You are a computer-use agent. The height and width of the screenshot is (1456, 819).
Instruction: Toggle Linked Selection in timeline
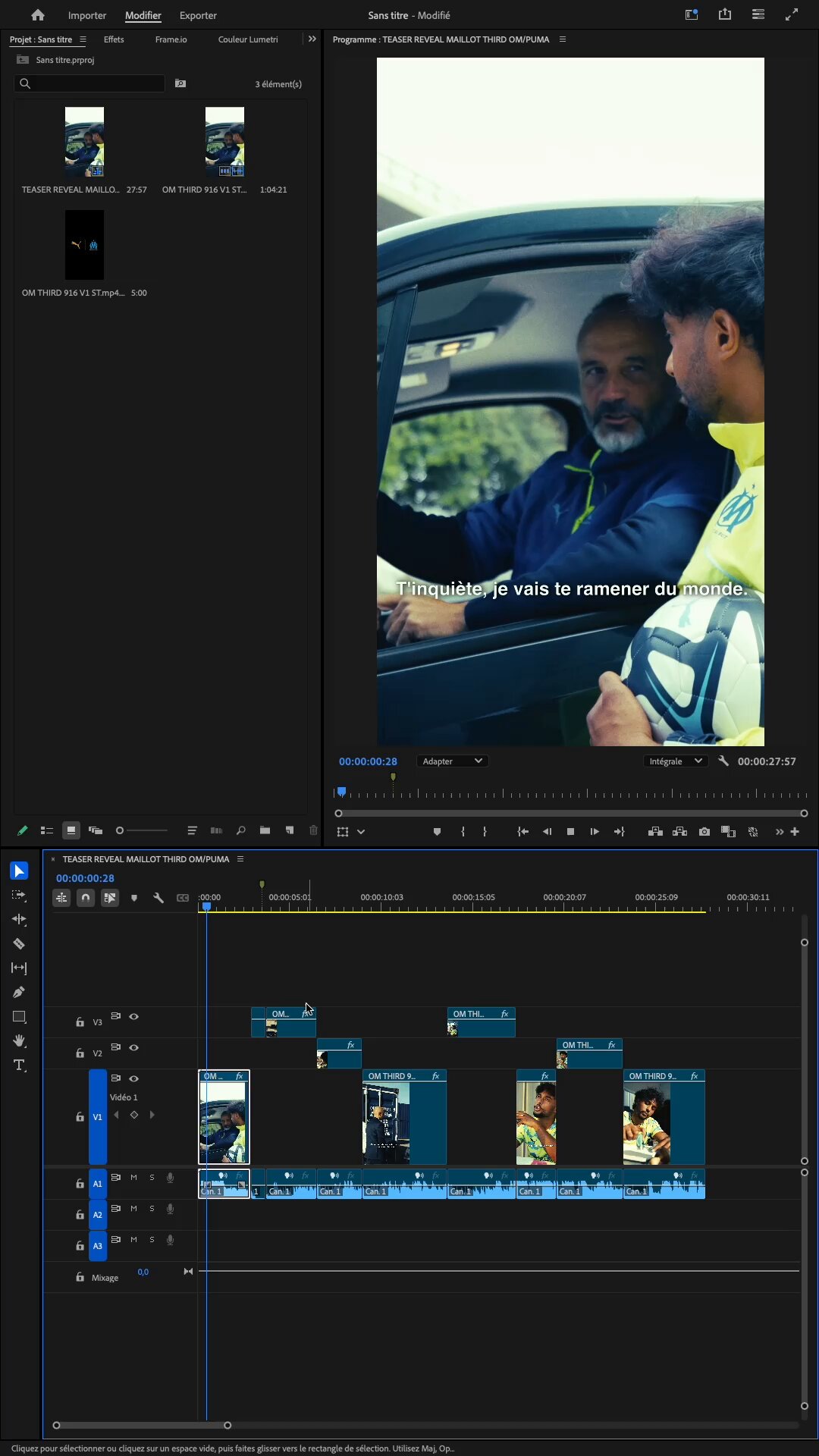point(110,898)
